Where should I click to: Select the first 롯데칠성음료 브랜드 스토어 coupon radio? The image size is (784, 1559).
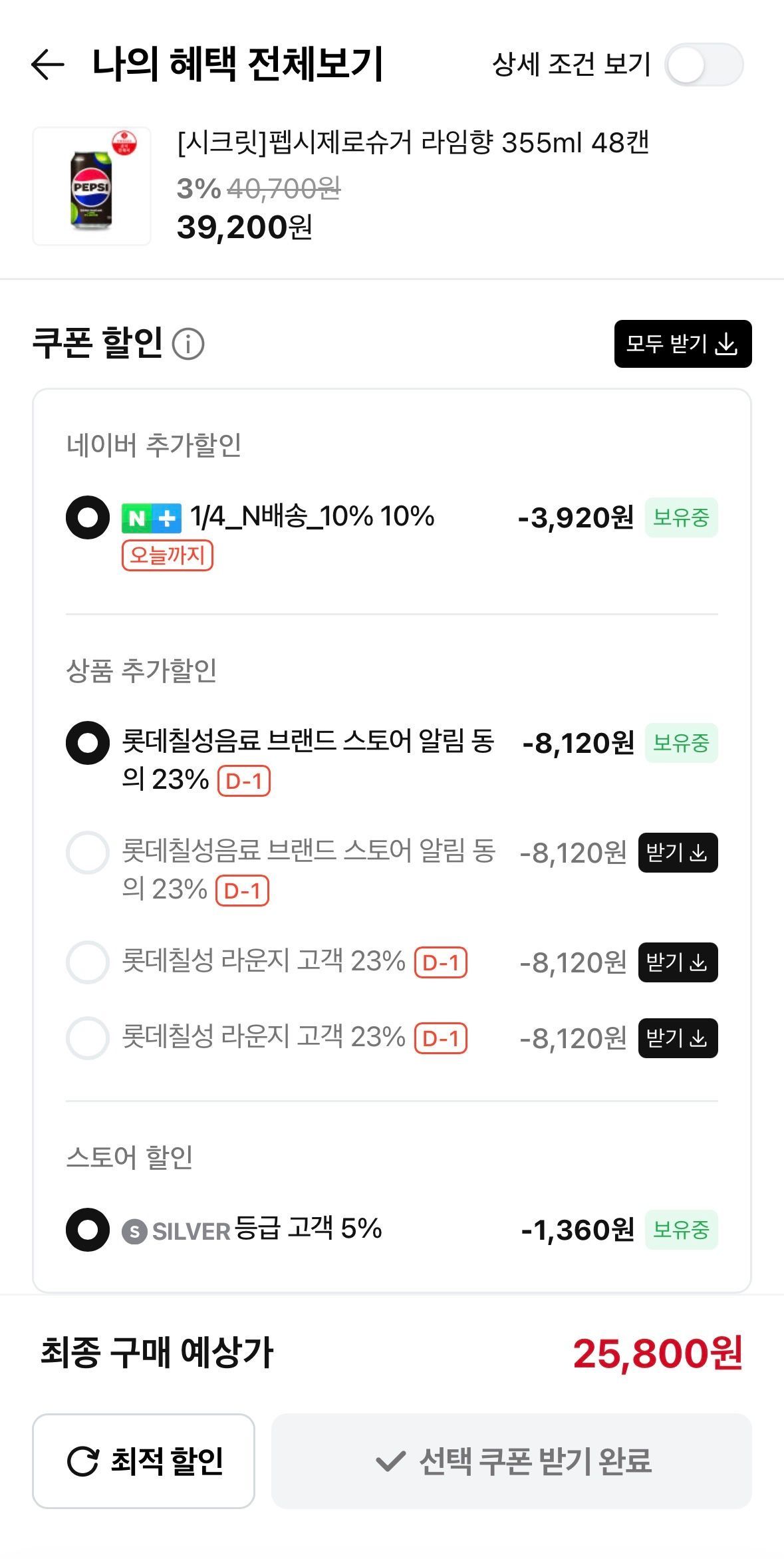click(x=88, y=743)
